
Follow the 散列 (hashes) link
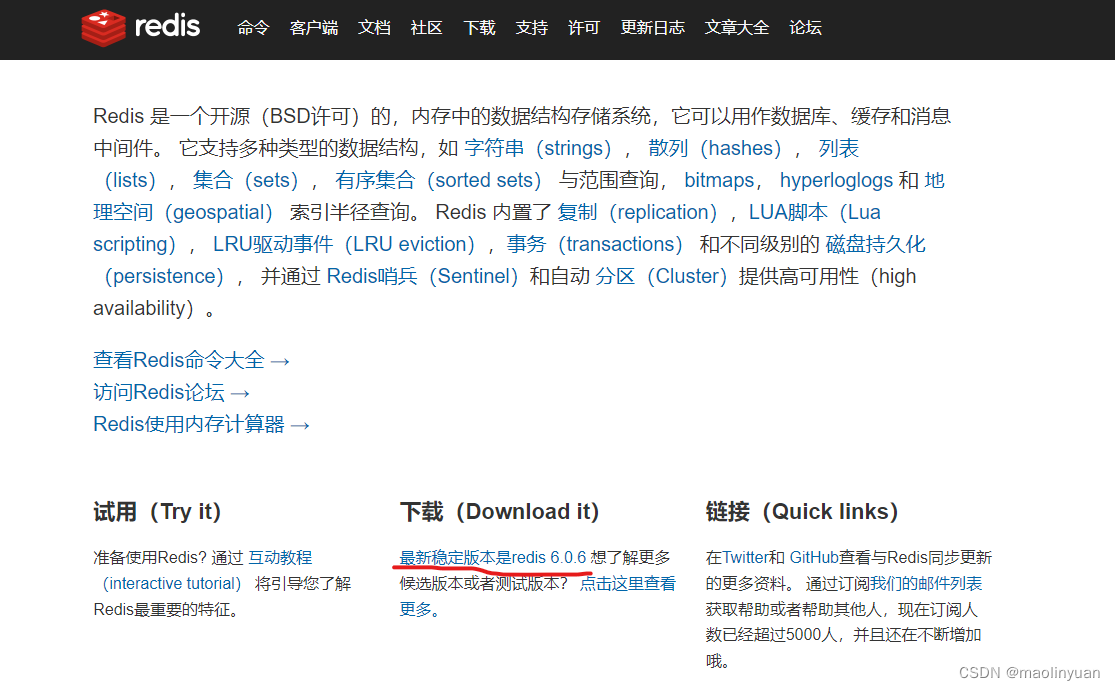(715, 148)
